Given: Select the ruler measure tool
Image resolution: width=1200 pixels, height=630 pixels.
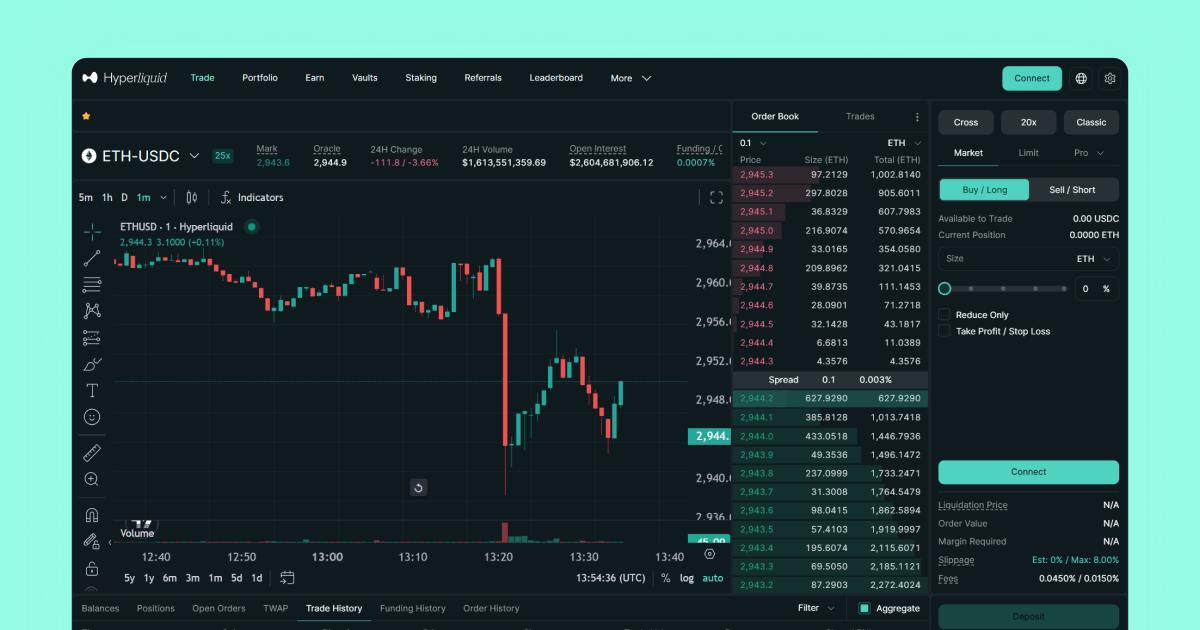Looking at the screenshot, I should coord(92,453).
